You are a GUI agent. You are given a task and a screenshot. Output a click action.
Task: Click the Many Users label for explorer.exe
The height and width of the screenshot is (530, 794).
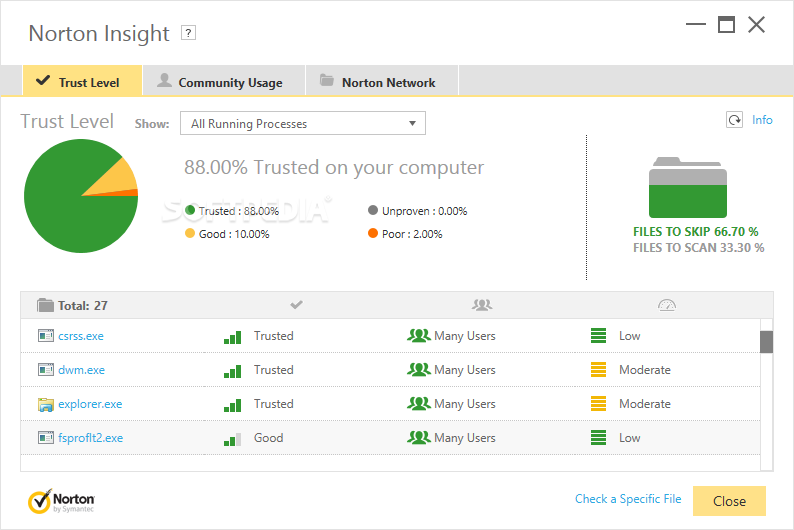[465, 404]
